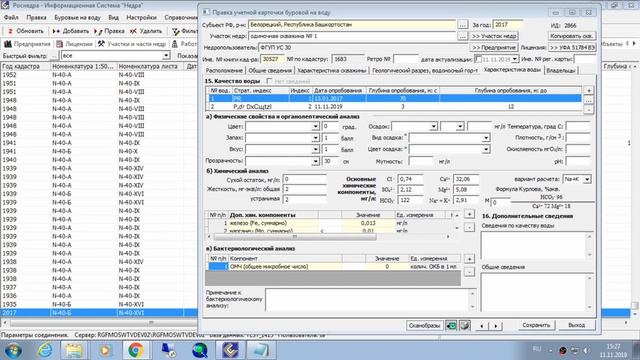Open the Быстрый фильтр 'все' dropdown
This screenshot has height=360, width=640.
166,56
